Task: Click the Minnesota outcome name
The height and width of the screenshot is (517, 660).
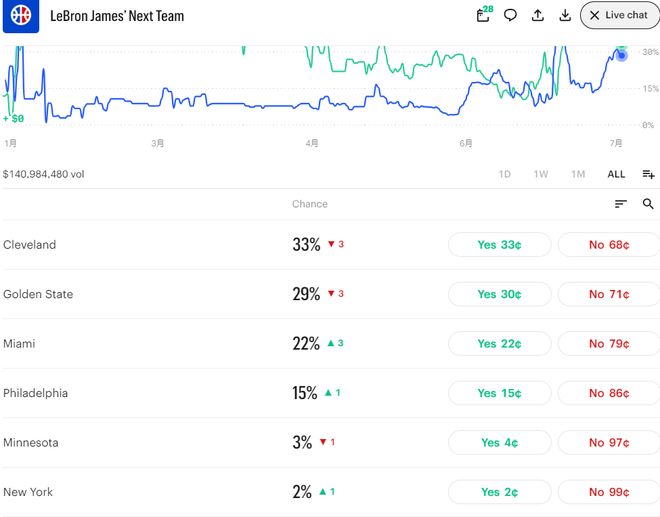Action: [x=31, y=442]
